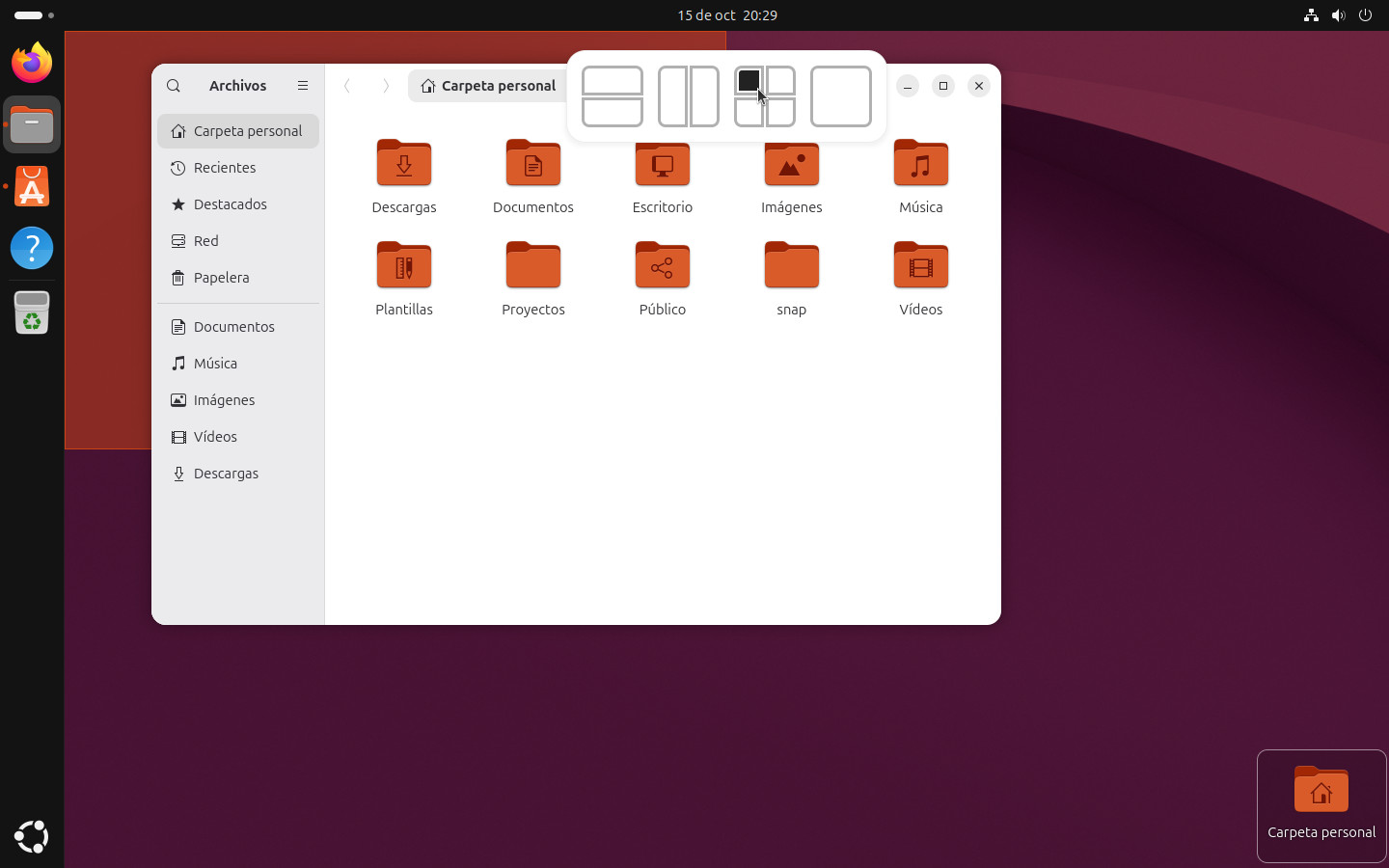Open the power menu icon

(1365, 15)
